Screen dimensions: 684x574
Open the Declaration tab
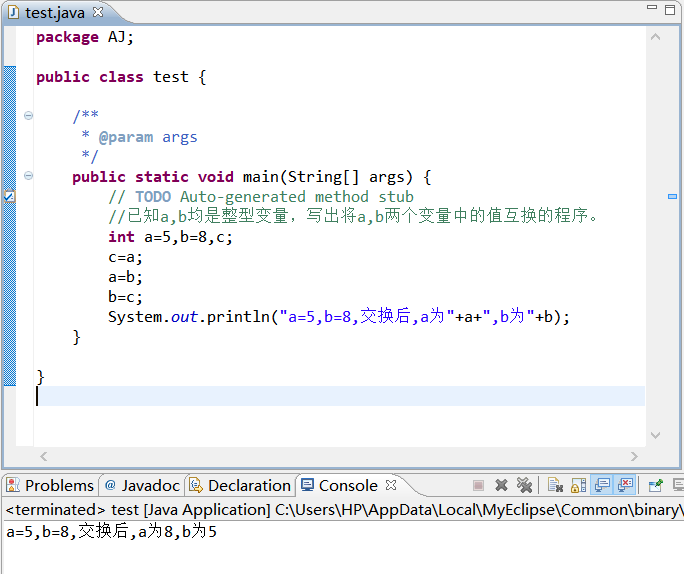tap(240, 485)
